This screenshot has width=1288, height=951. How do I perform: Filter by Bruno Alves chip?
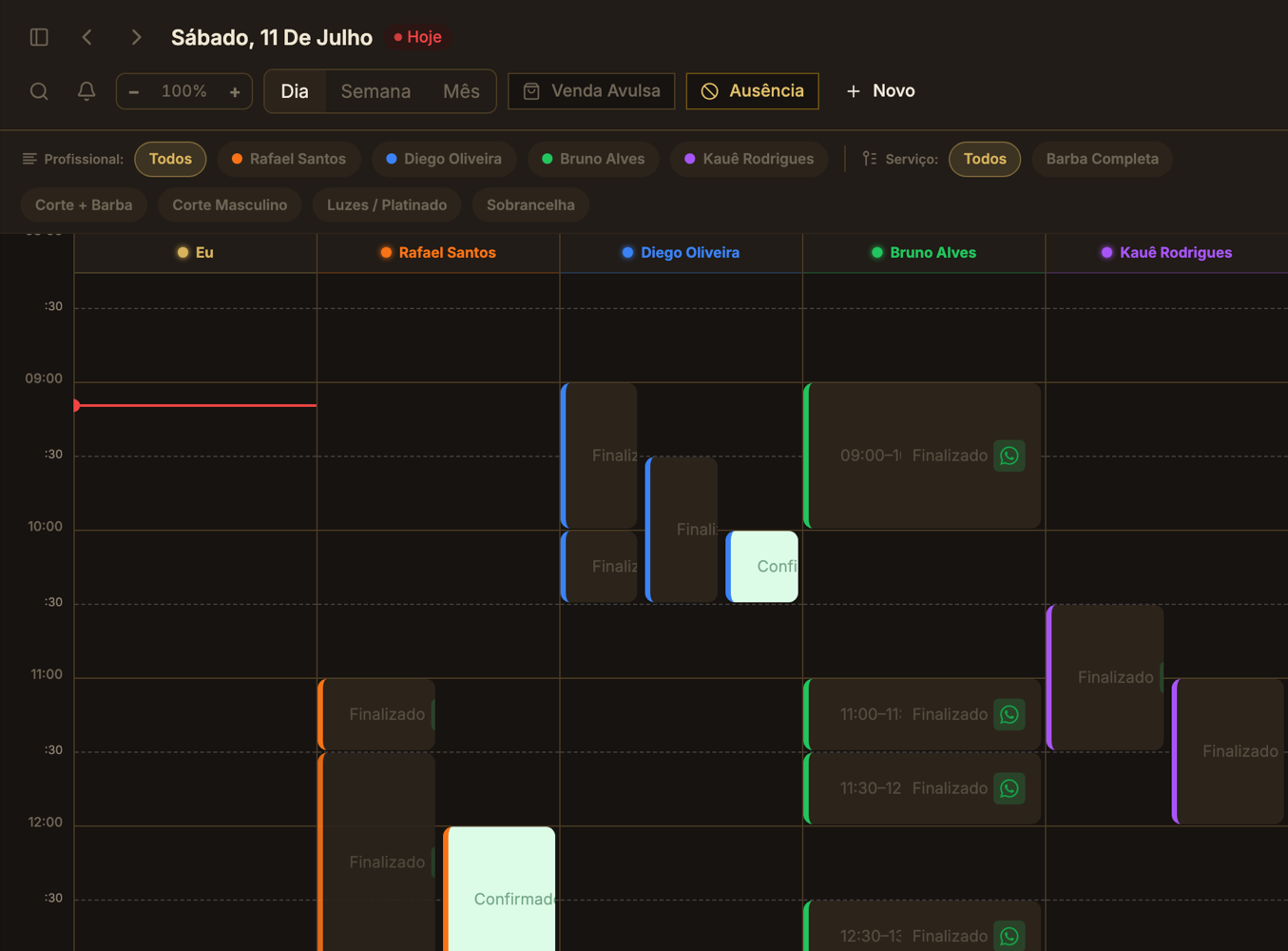click(593, 159)
